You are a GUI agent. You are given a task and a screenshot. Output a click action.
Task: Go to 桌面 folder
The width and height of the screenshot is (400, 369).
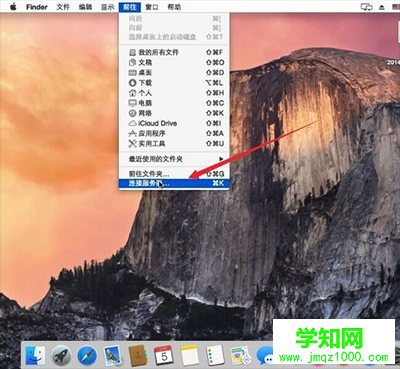click(174, 73)
